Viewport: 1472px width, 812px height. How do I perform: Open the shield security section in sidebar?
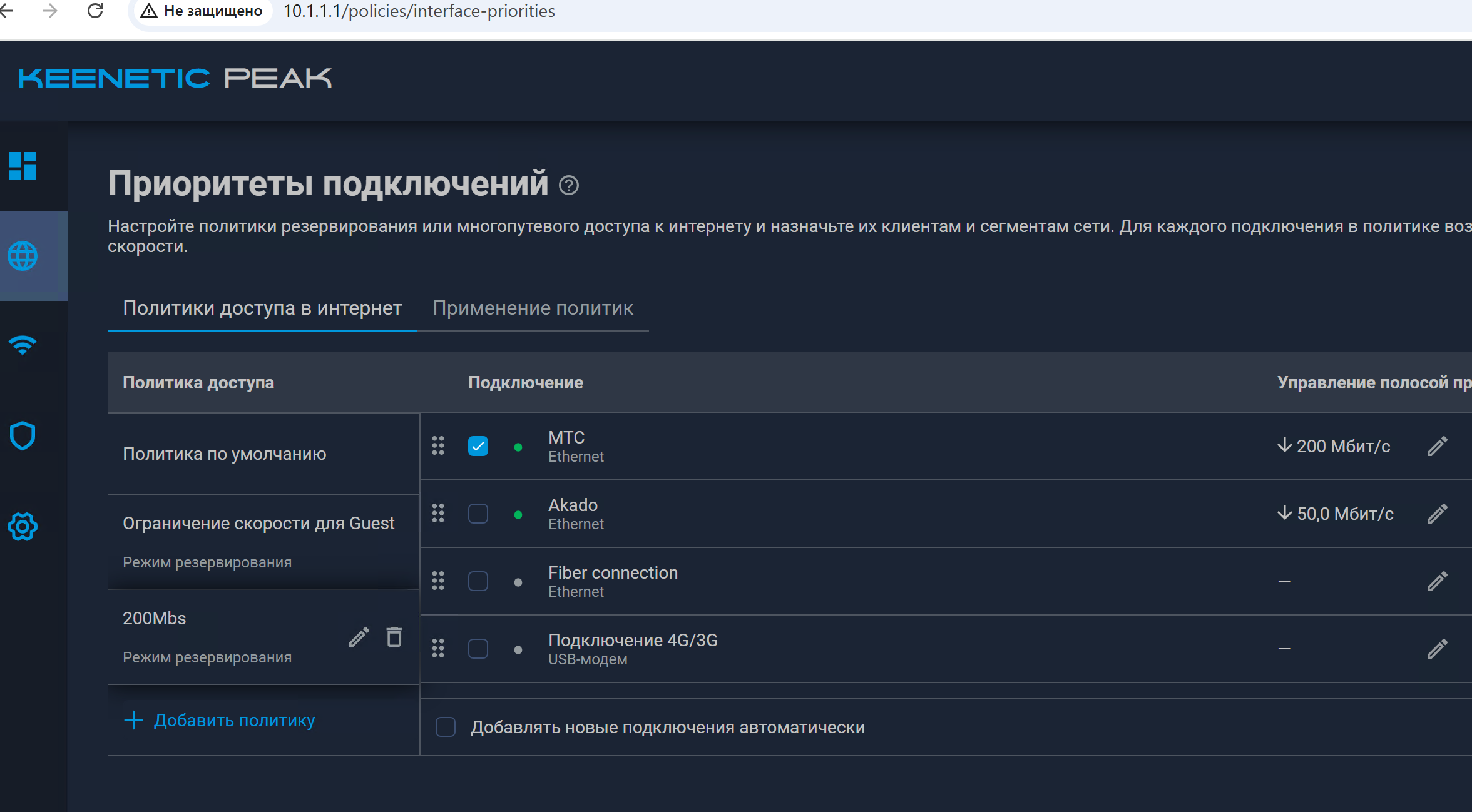23,436
